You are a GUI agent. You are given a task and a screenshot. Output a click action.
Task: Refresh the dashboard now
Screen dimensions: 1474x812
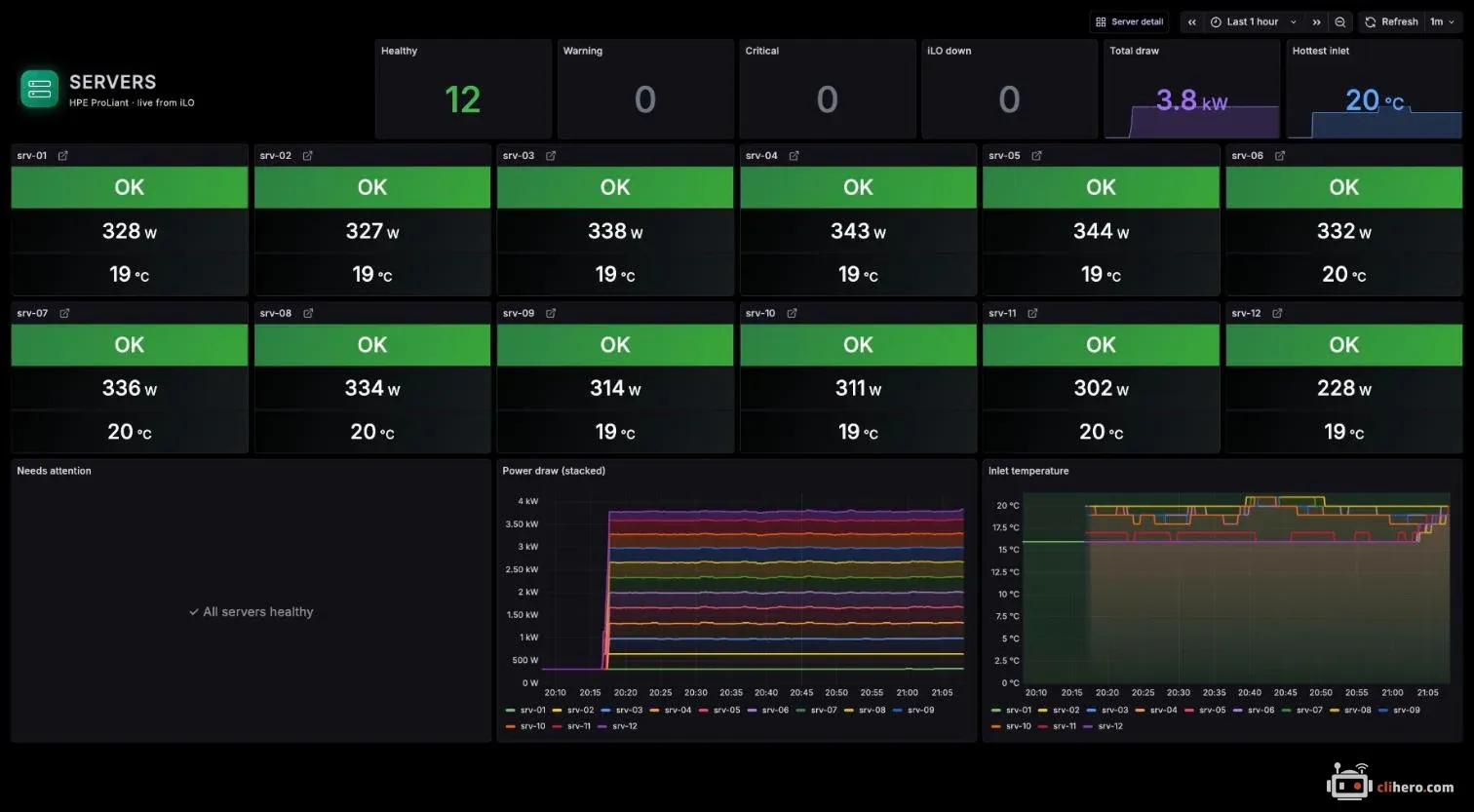pos(1391,21)
